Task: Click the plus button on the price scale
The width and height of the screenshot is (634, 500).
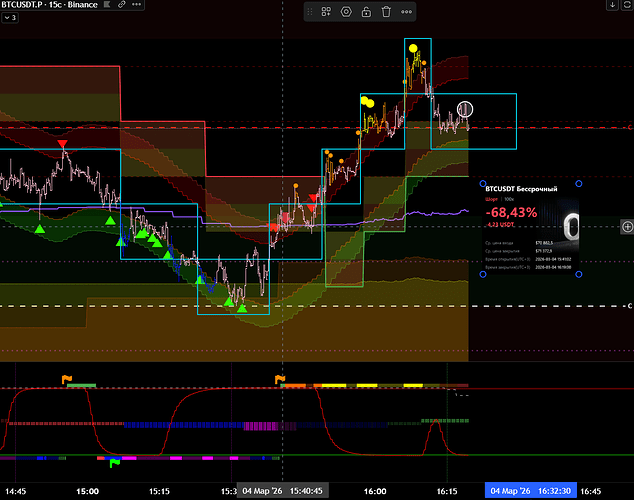Action: [627, 226]
